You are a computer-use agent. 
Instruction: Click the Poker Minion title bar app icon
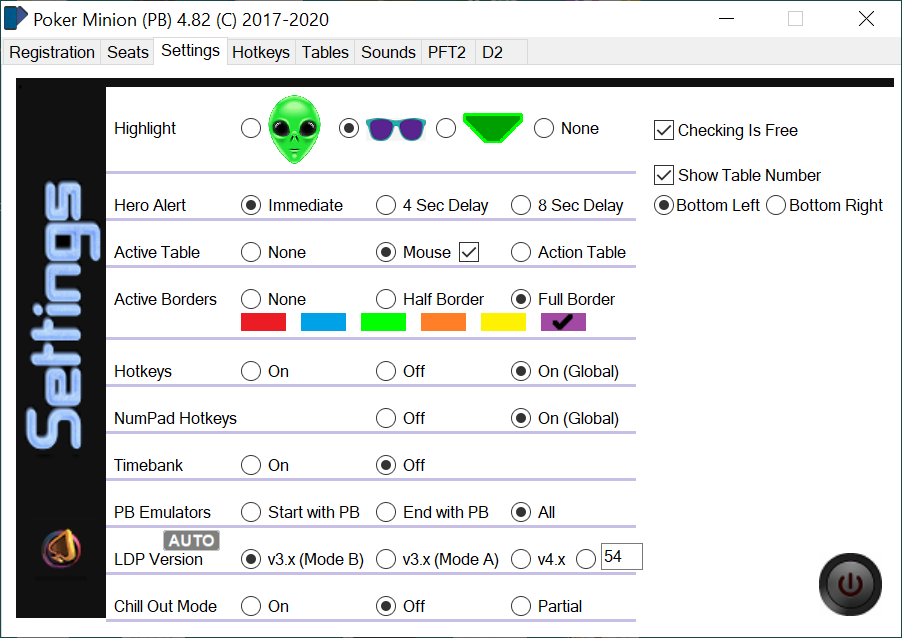click(x=16, y=18)
